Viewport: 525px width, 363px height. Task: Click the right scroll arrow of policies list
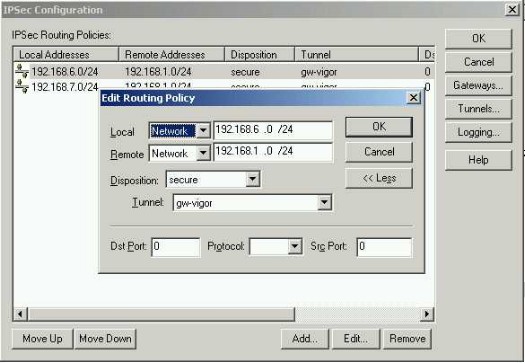coord(427,314)
